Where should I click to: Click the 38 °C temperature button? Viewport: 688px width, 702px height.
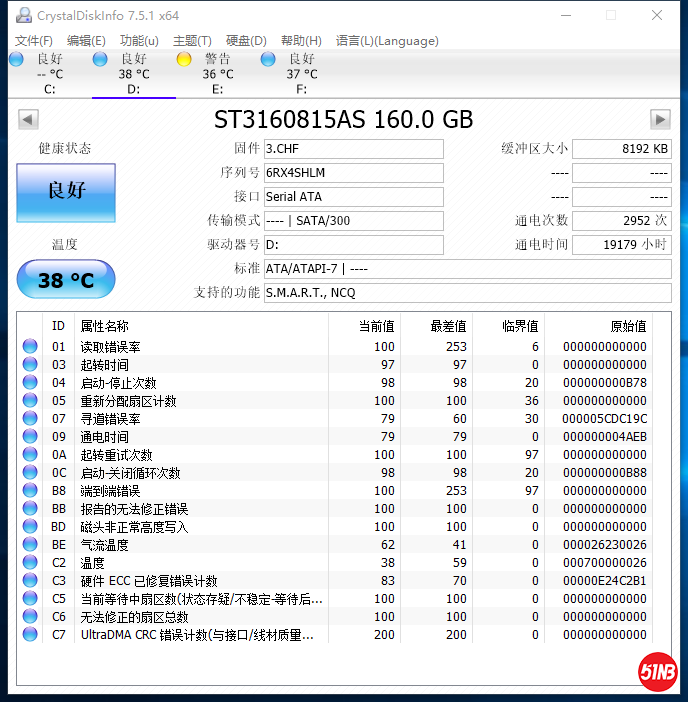click(x=66, y=280)
